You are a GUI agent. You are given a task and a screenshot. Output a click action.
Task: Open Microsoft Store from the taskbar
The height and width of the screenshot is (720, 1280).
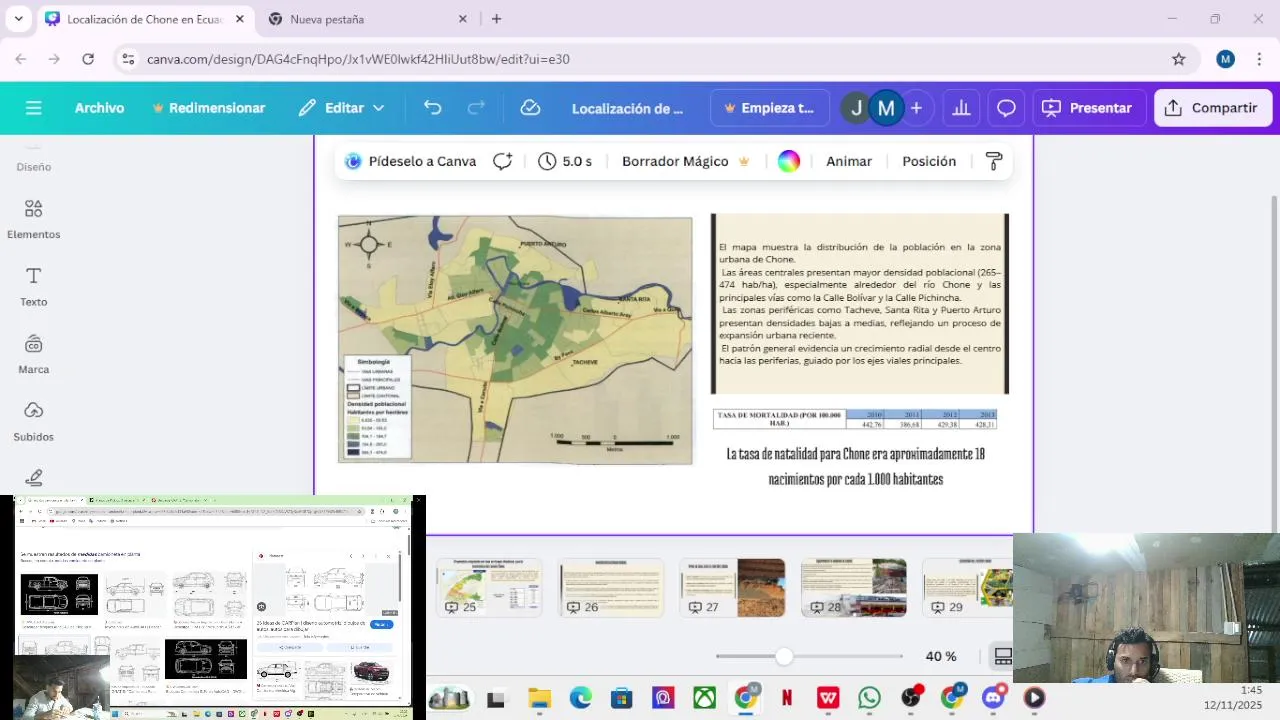[621, 698]
